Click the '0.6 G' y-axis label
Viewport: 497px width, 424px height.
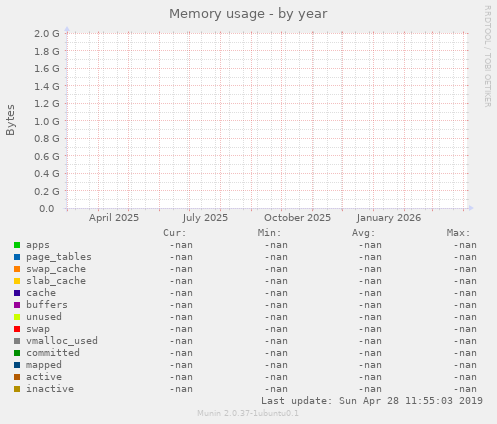coord(47,156)
